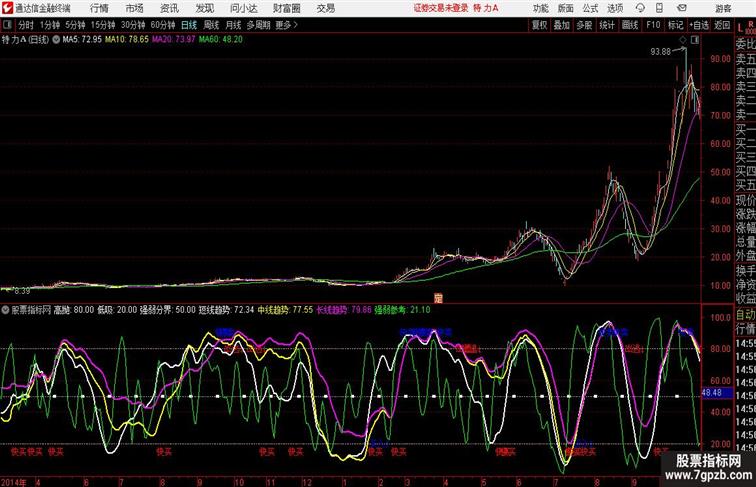756x487 pixels.
Task: Switch to the 周线 weekly tab
Action: [x=211, y=25]
